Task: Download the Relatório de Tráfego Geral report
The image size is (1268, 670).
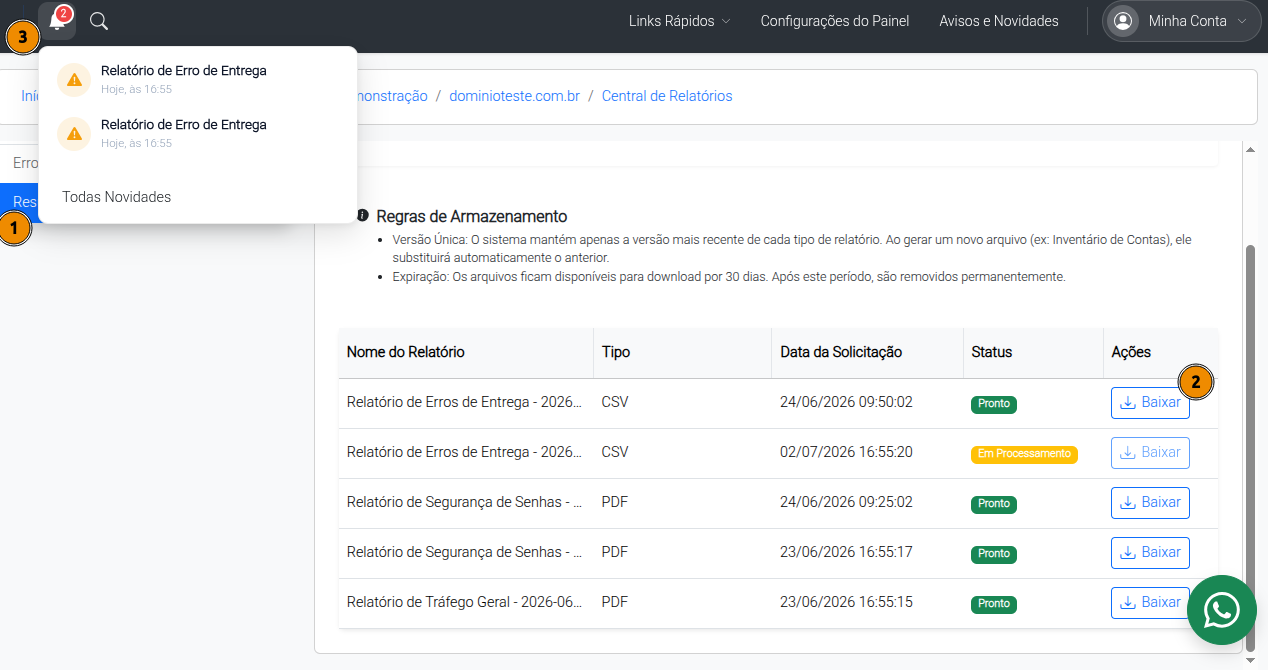Action: click(x=1150, y=603)
